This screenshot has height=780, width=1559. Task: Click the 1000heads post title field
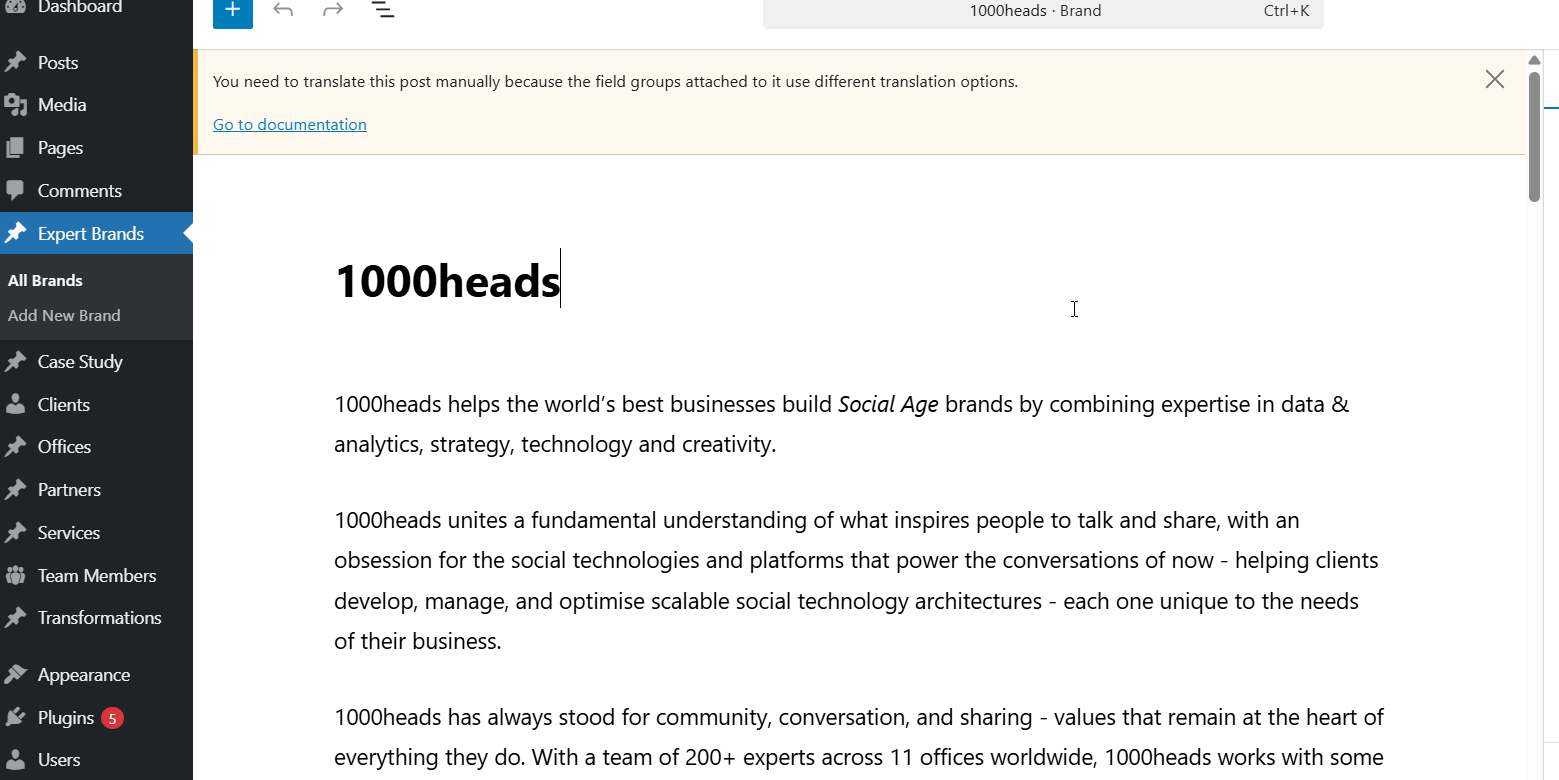click(859, 281)
